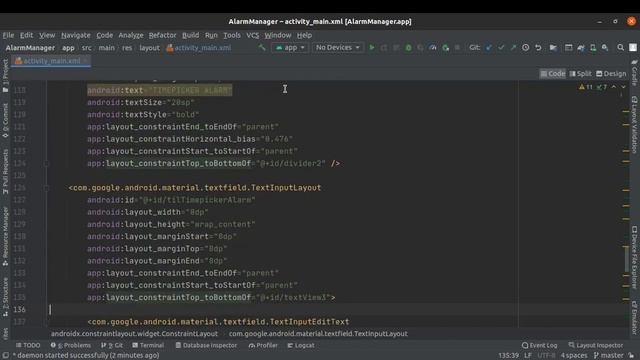
Task: Open the Structure sidebar panel
Action: pyautogui.click(x=5, y=297)
